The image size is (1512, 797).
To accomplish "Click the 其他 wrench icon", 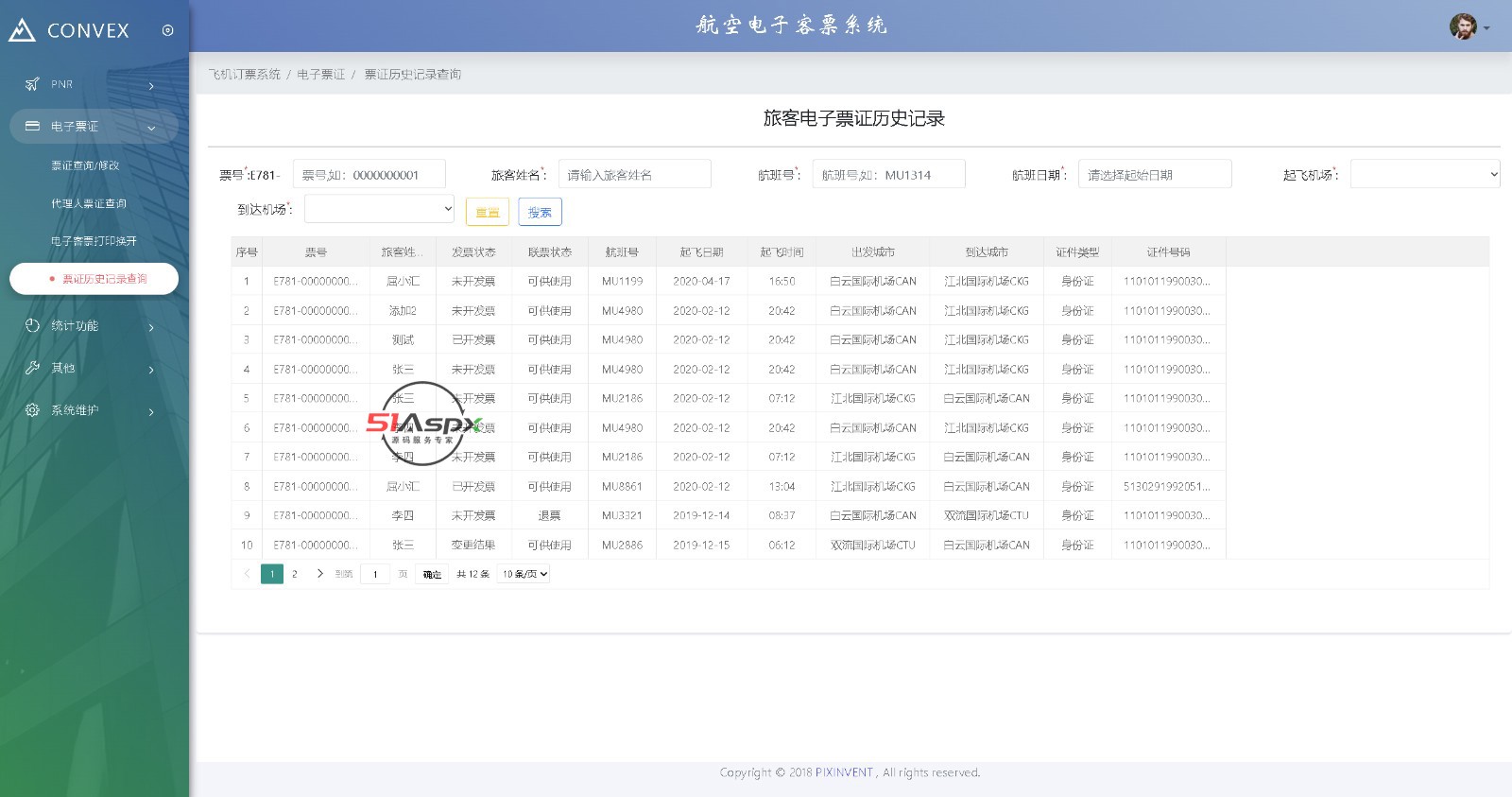I will pyautogui.click(x=32, y=368).
